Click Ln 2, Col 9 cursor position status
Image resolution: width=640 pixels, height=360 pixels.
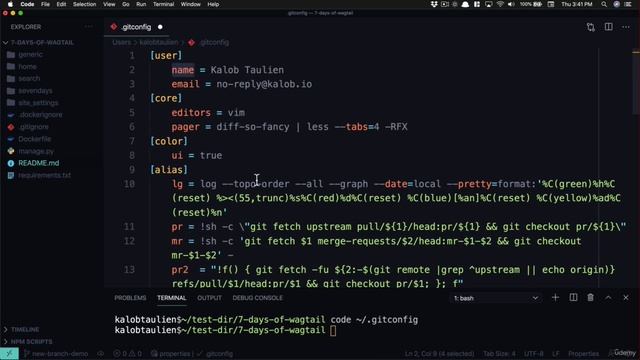(x=439, y=353)
